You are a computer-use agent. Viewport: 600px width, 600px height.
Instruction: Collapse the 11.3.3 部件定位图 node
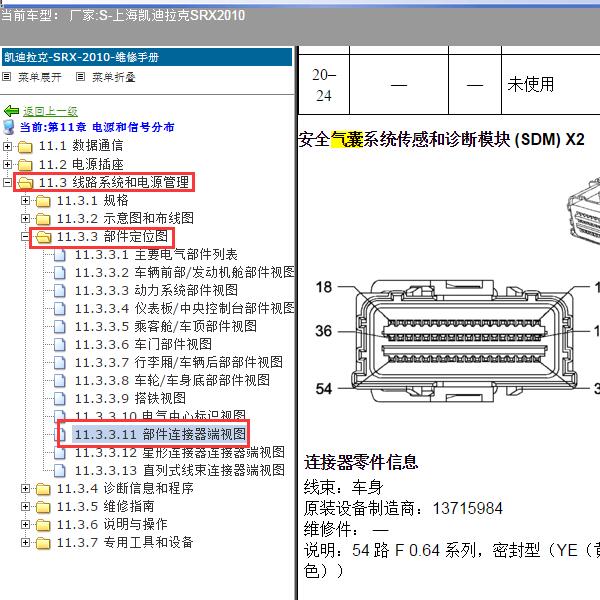pyautogui.click(x=25, y=236)
